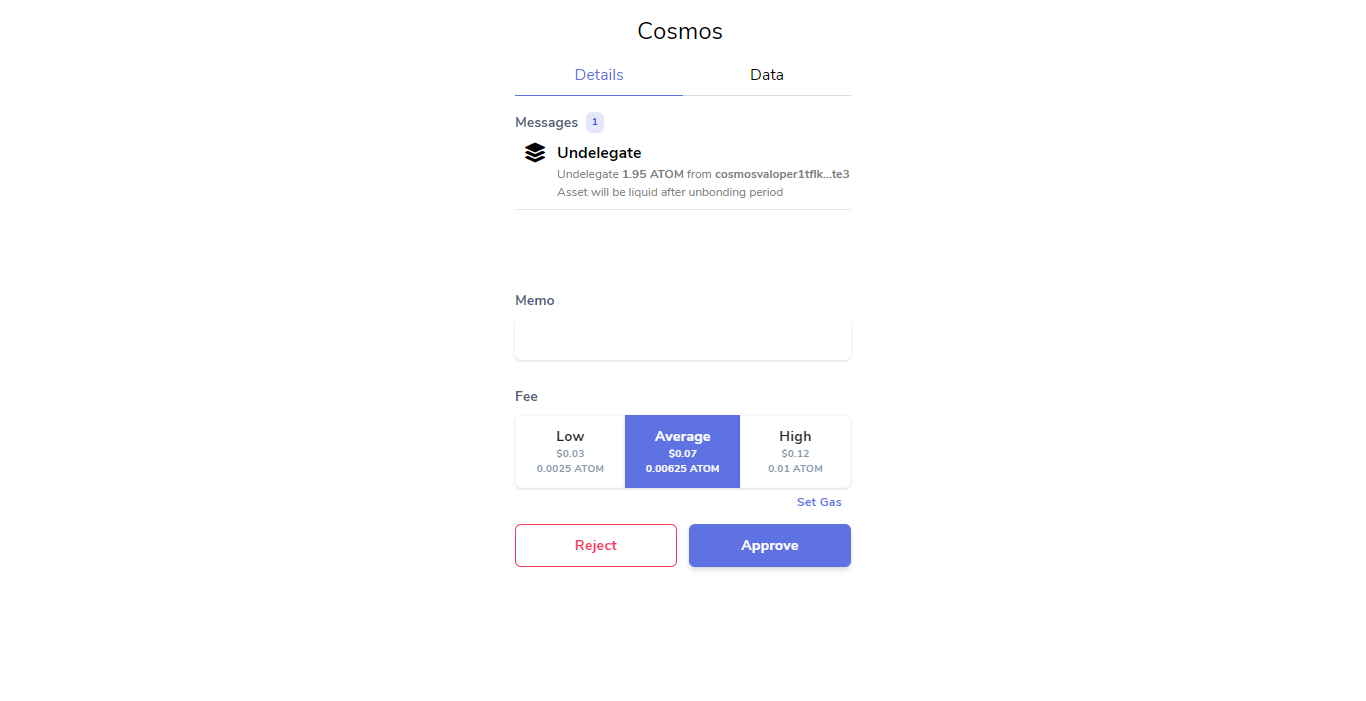Choose the High fee option

pos(796,452)
